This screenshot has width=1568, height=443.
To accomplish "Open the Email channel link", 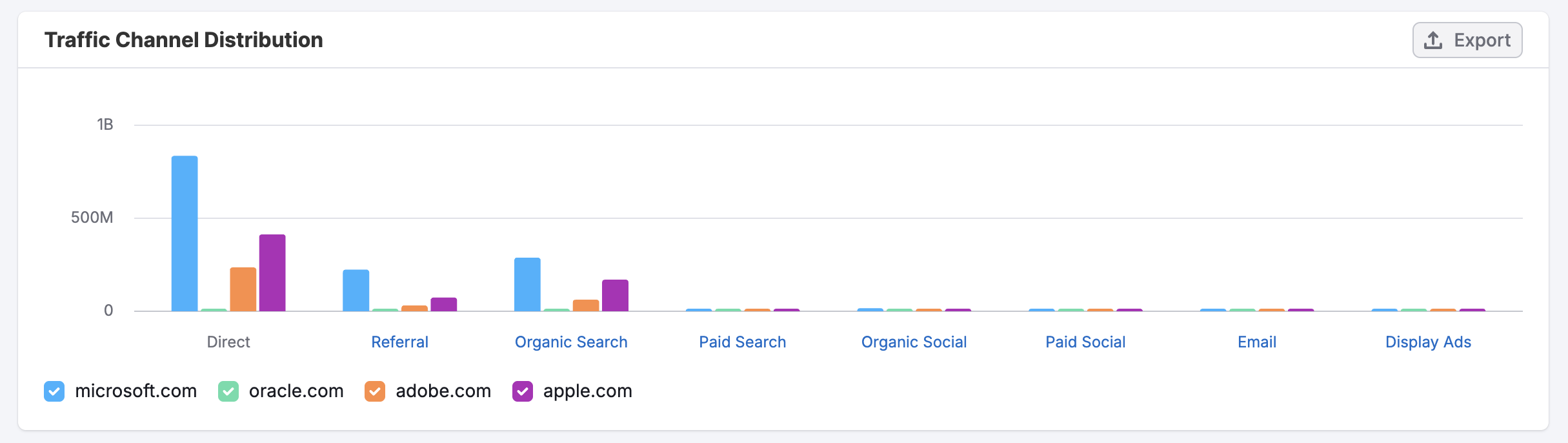I will coord(1257,342).
